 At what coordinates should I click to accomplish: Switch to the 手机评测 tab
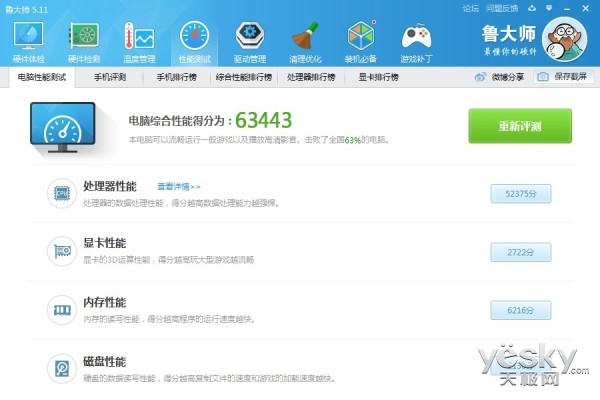coord(110,77)
